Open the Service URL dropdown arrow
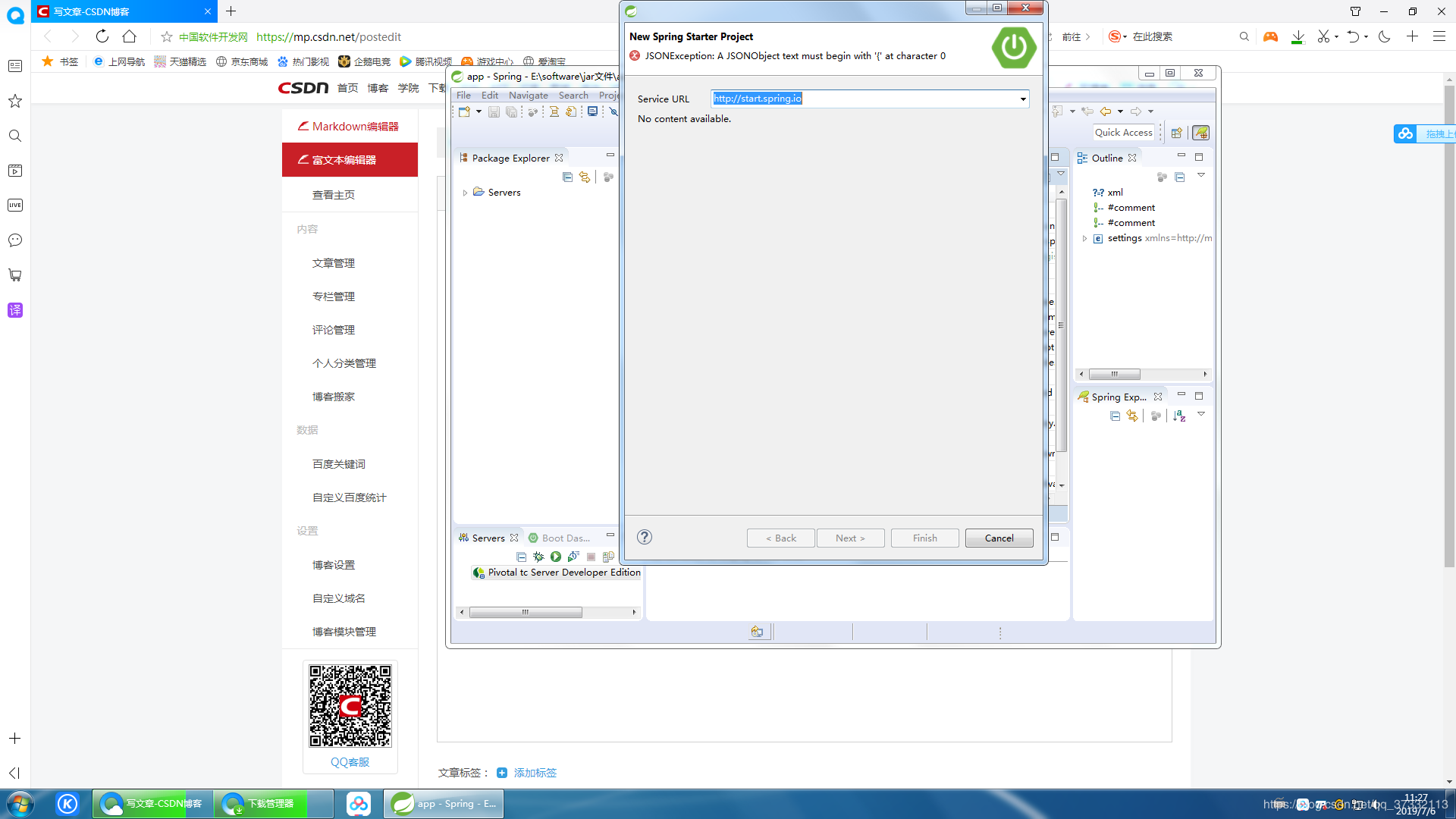1456x819 pixels. tap(1023, 99)
